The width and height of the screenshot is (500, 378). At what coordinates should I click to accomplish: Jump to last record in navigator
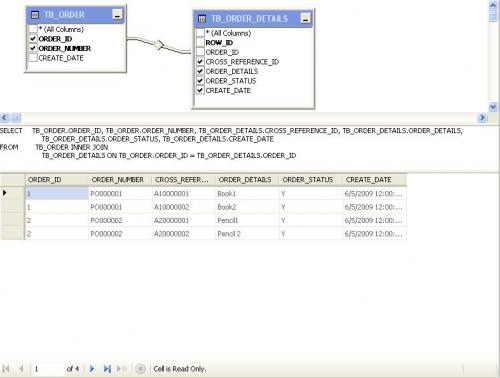(107, 369)
